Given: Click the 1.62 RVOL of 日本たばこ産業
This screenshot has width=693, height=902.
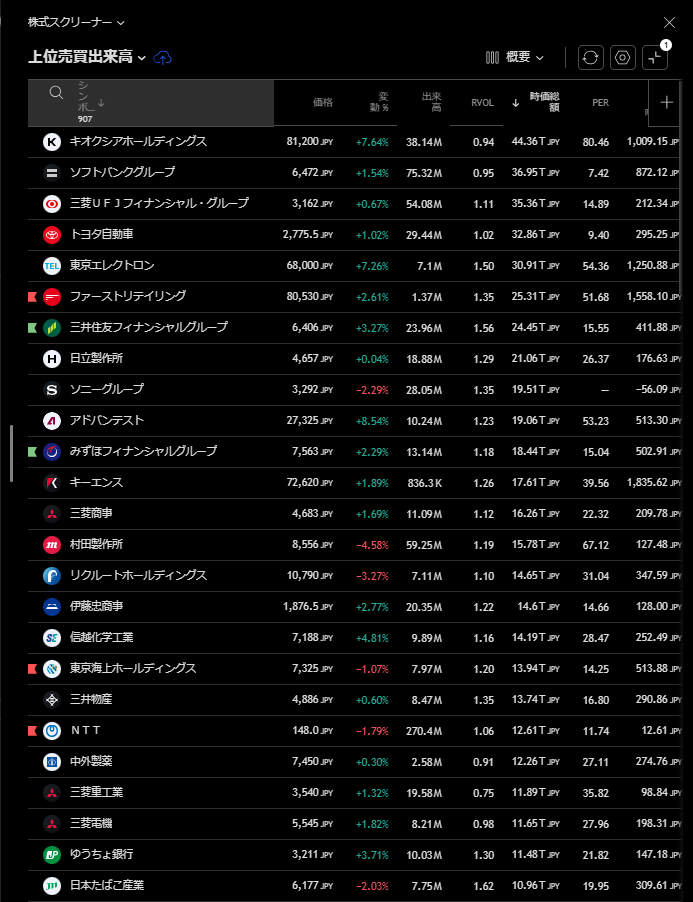Looking at the screenshot, I should coord(484,886).
